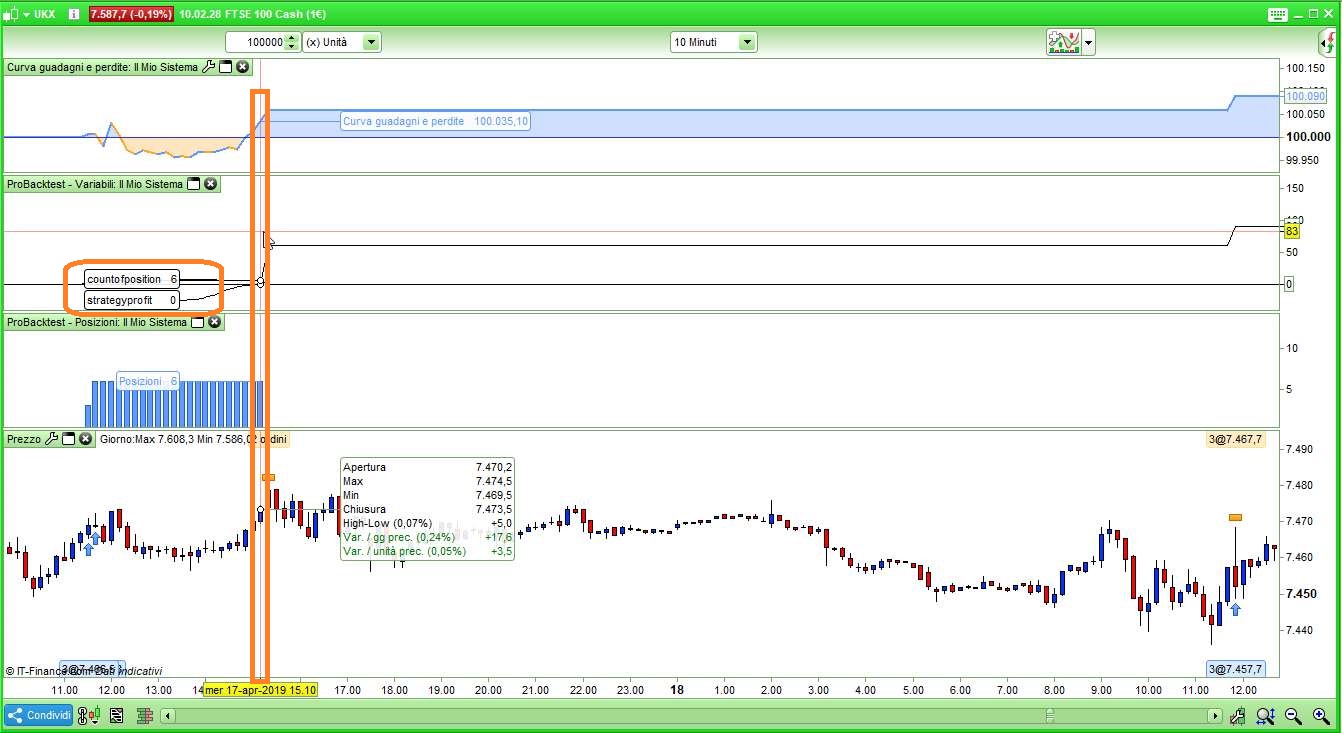
Task: Click the horizontal scrollbar right arrow
Action: 1215,716
